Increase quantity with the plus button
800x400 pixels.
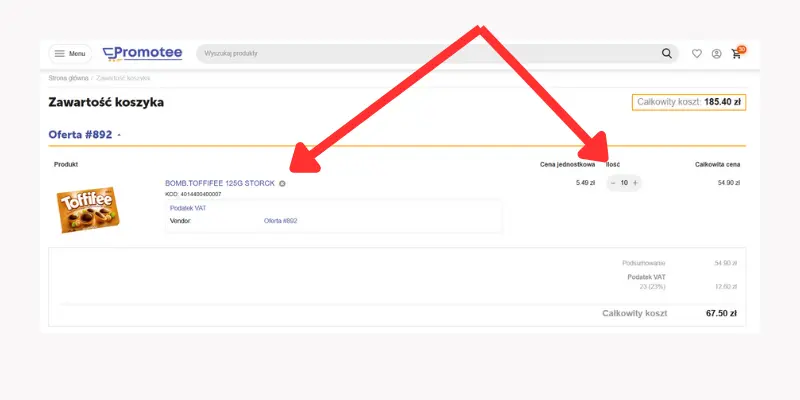[635, 183]
